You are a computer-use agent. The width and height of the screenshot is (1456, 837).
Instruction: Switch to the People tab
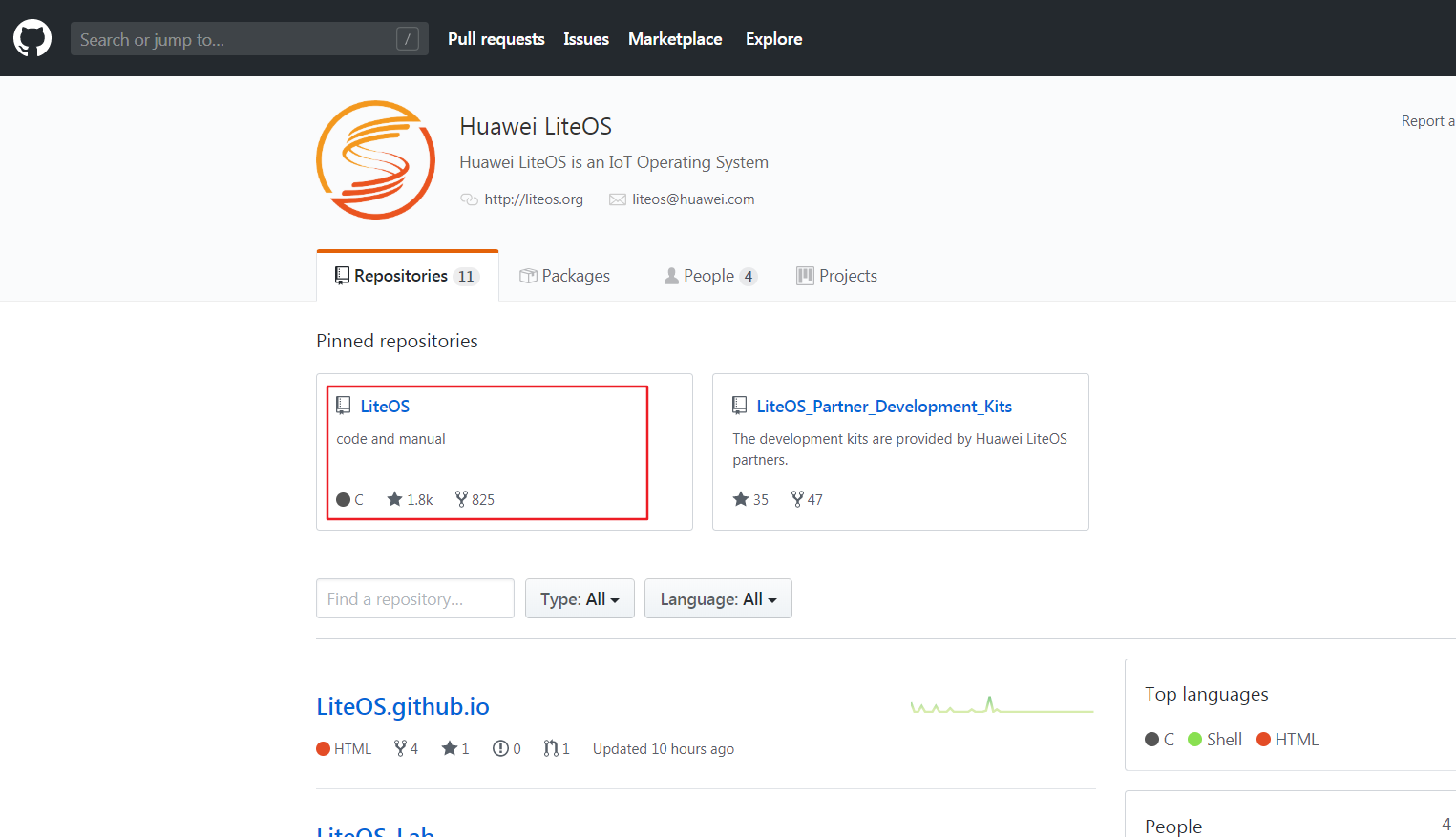click(x=711, y=276)
